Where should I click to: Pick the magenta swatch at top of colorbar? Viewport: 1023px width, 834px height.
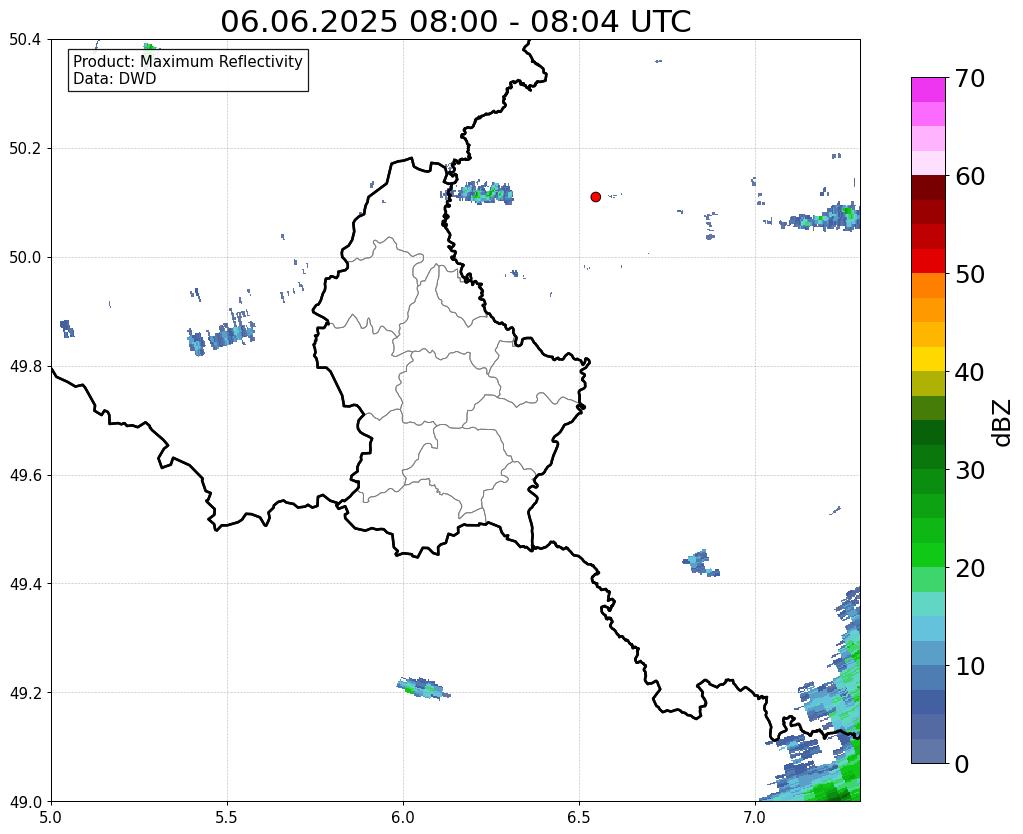pos(928,90)
